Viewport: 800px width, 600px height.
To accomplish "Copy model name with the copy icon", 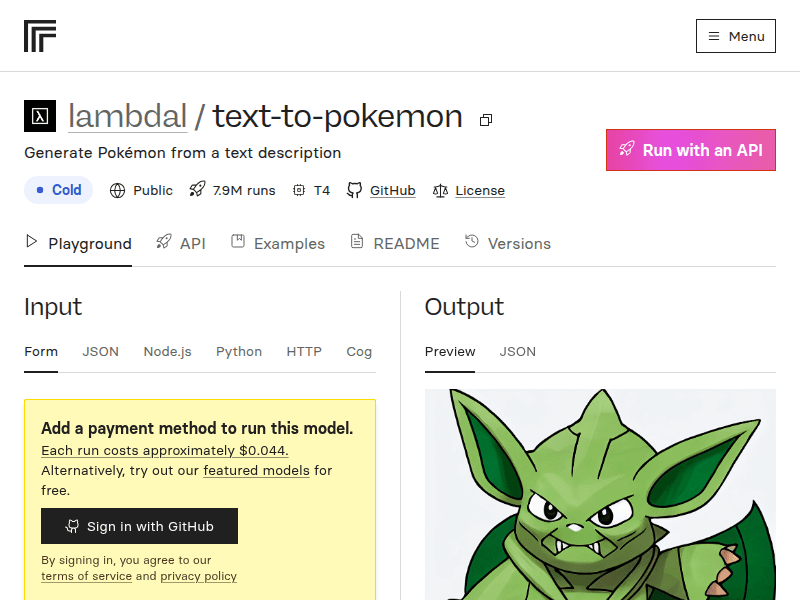I will [486, 120].
